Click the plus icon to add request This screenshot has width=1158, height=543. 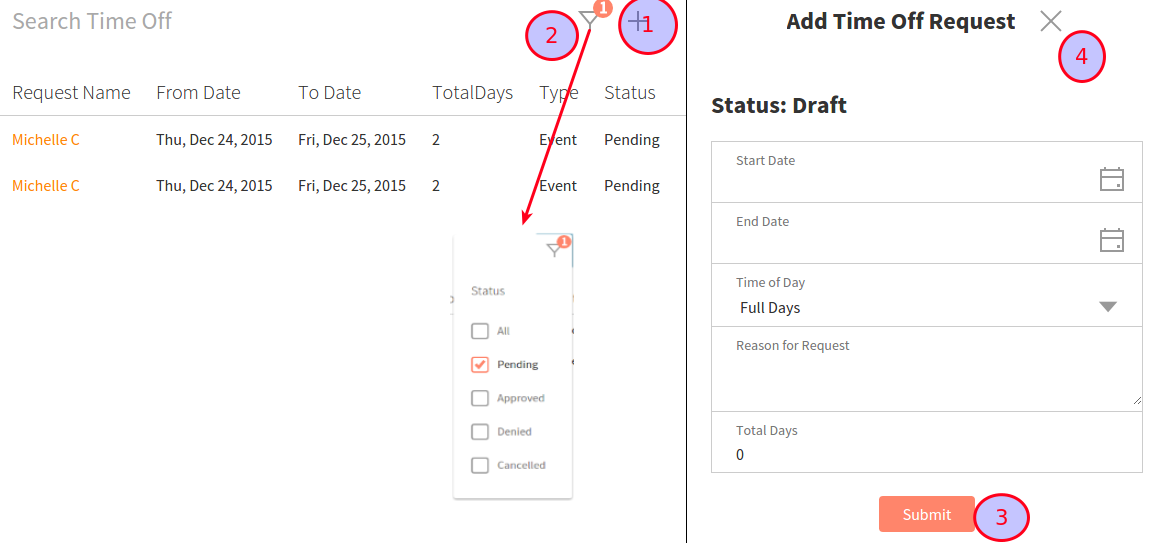(638, 21)
